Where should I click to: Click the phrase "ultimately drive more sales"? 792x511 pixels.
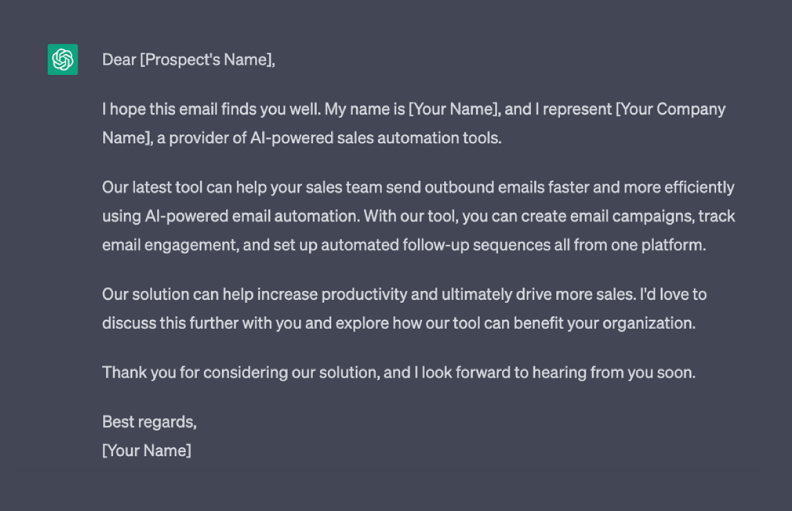coord(538,294)
